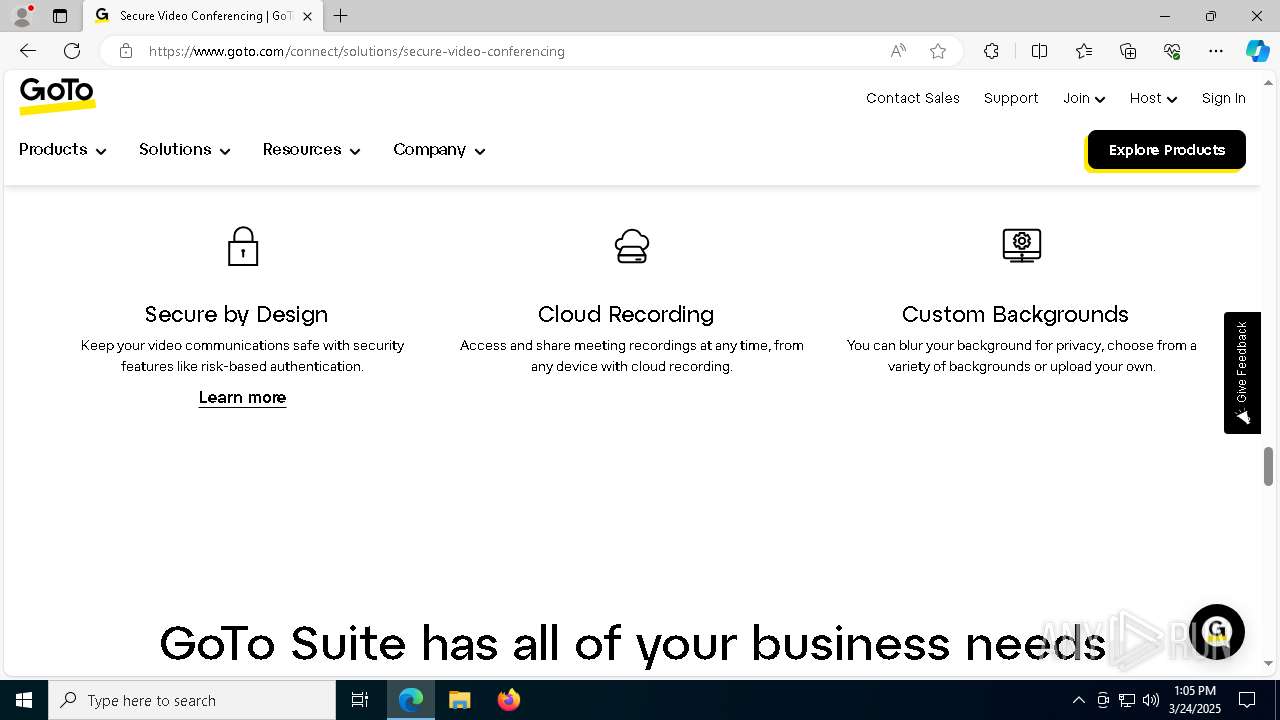Click Explore Products button

[1166, 150]
